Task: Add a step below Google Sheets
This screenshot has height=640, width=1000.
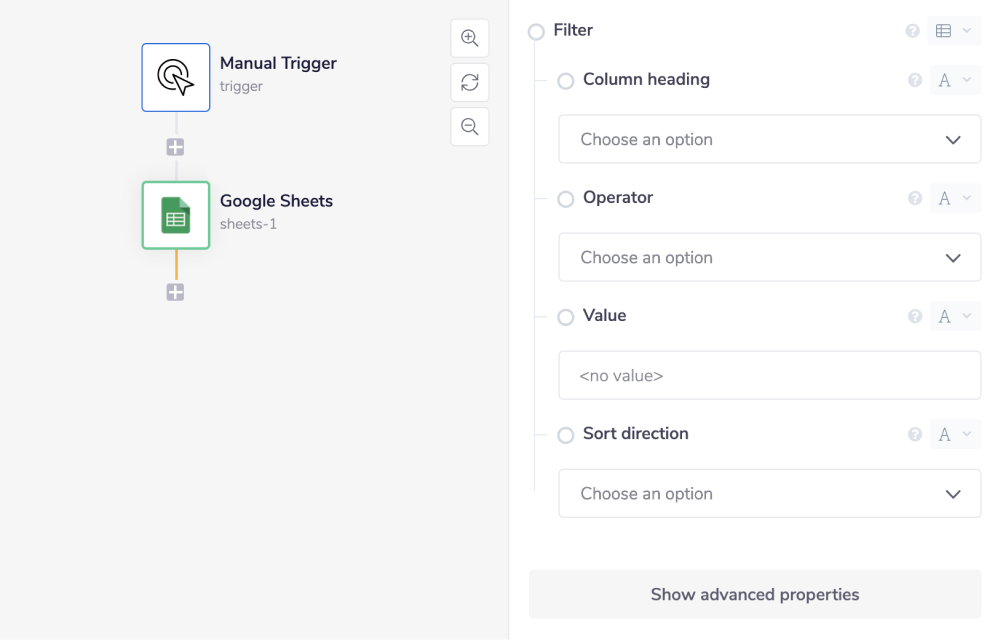Action: click(175, 292)
